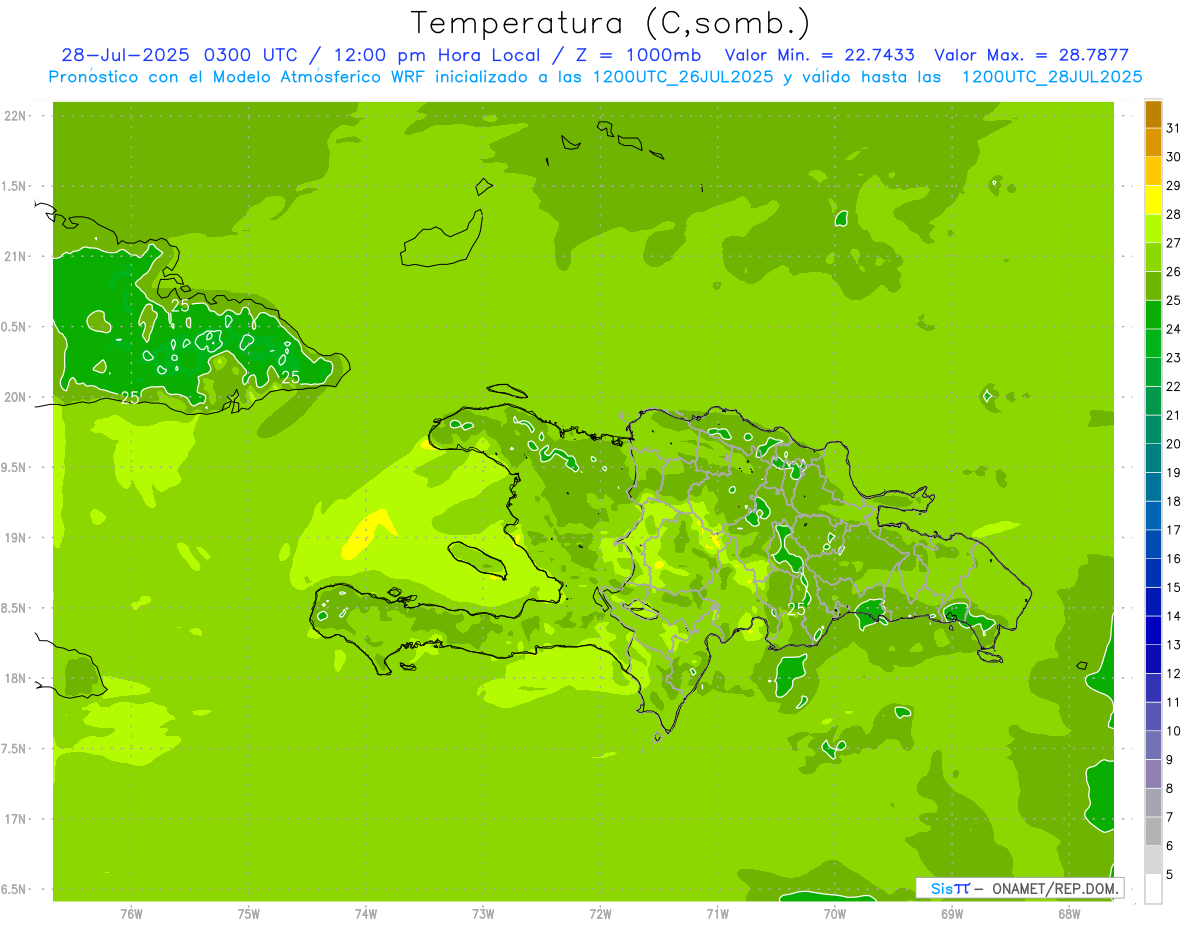Click the "74W" longitude label

click(366, 915)
